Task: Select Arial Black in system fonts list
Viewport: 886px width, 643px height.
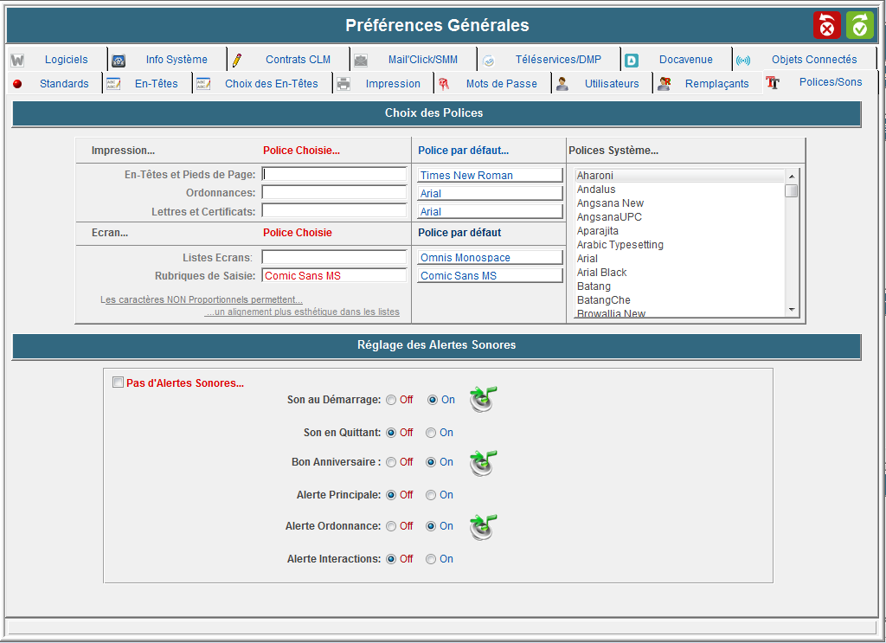Action: 602,272
